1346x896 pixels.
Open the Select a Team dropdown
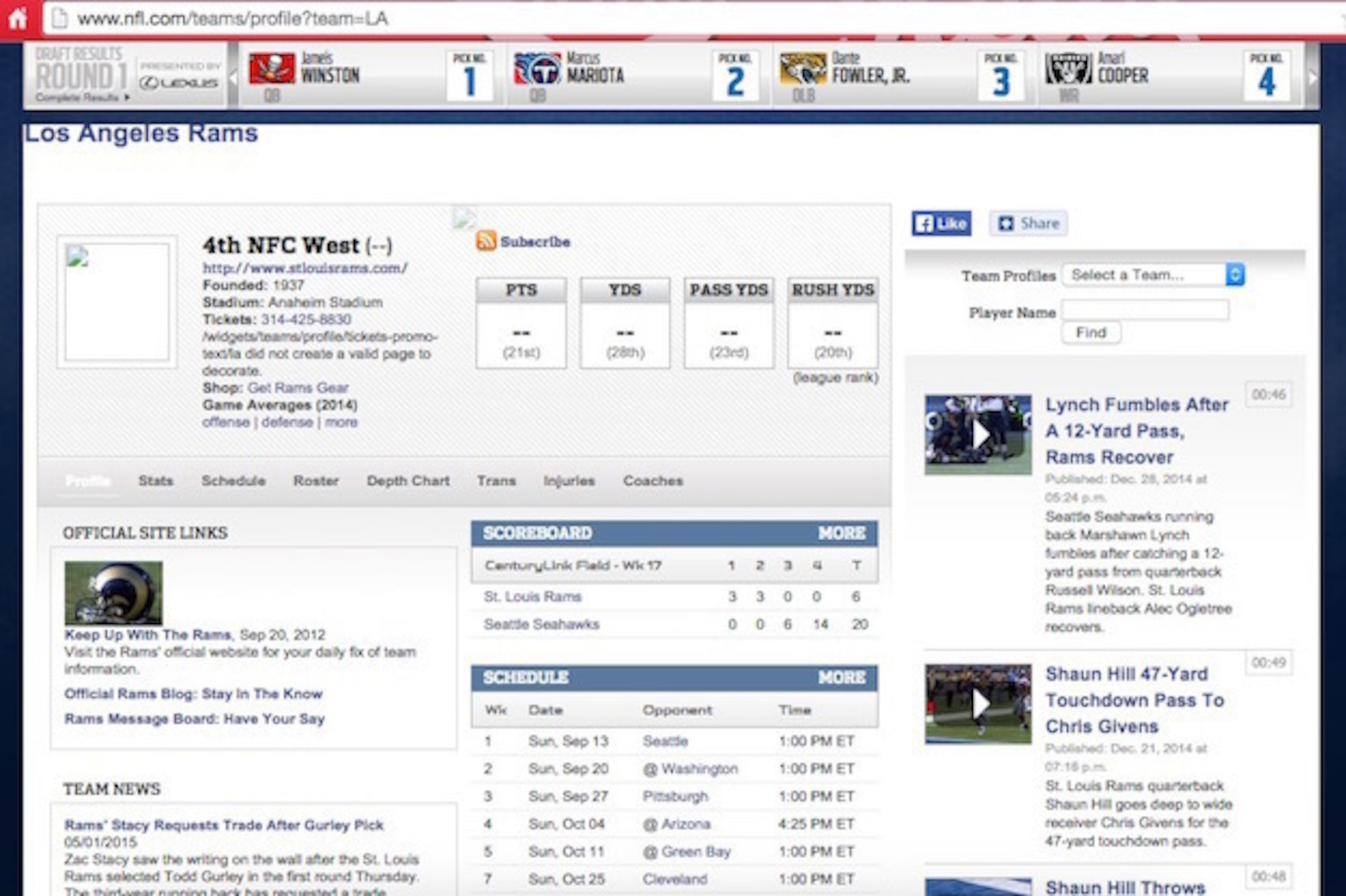(1153, 275)
